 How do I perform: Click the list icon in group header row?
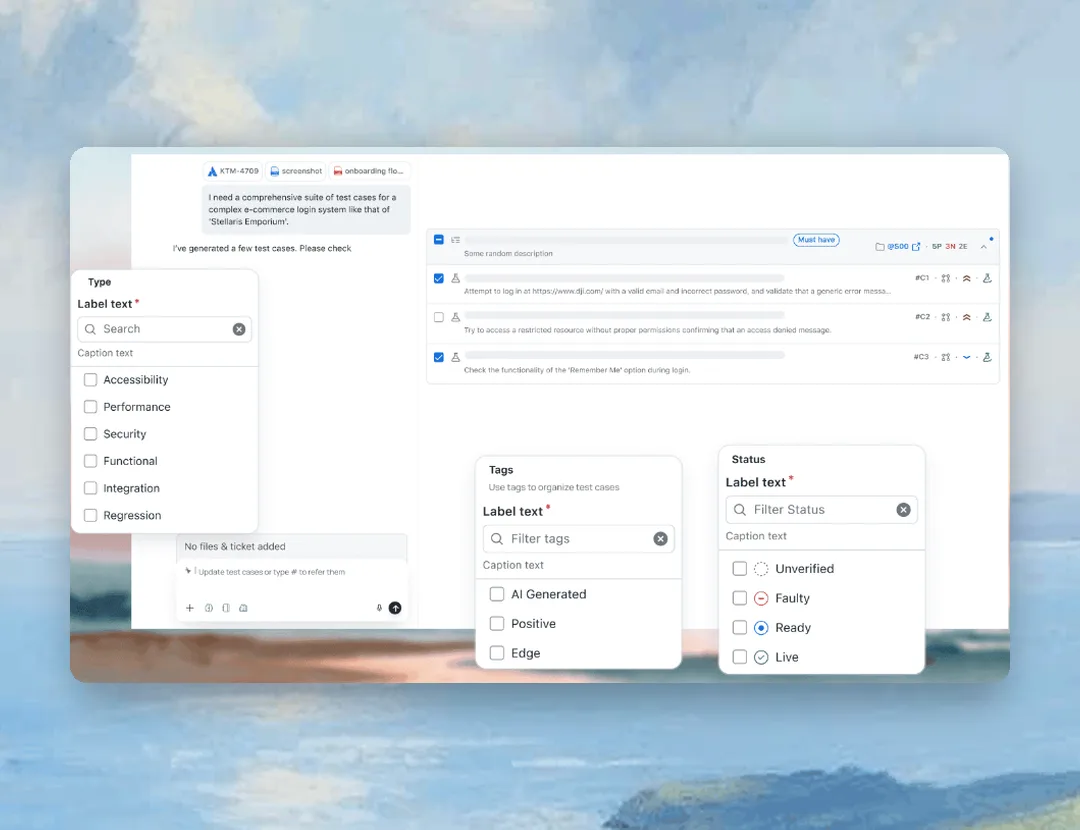click(x=455, y=240)
